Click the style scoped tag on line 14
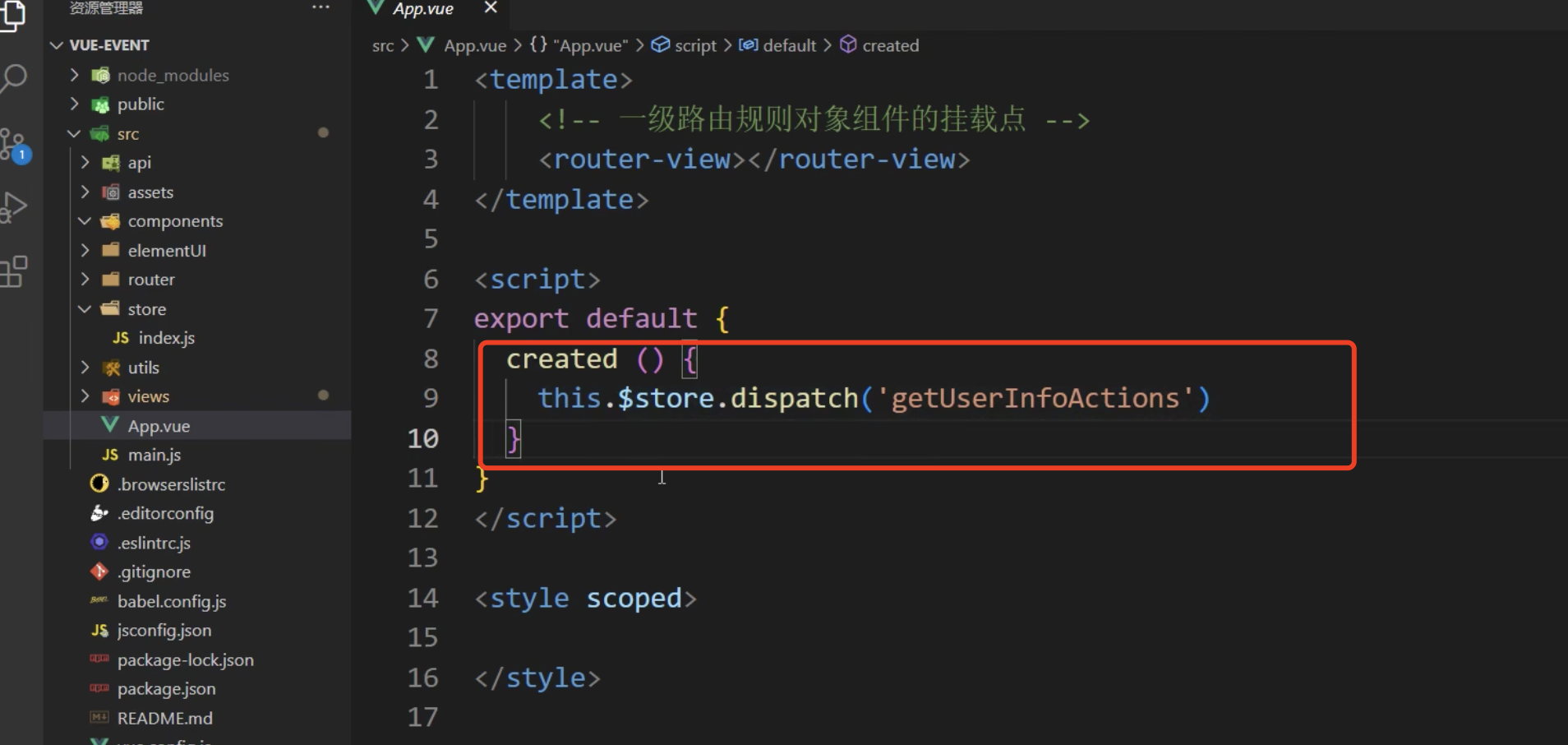This screenshot has height=745, width=1568. tap(585, 599)
